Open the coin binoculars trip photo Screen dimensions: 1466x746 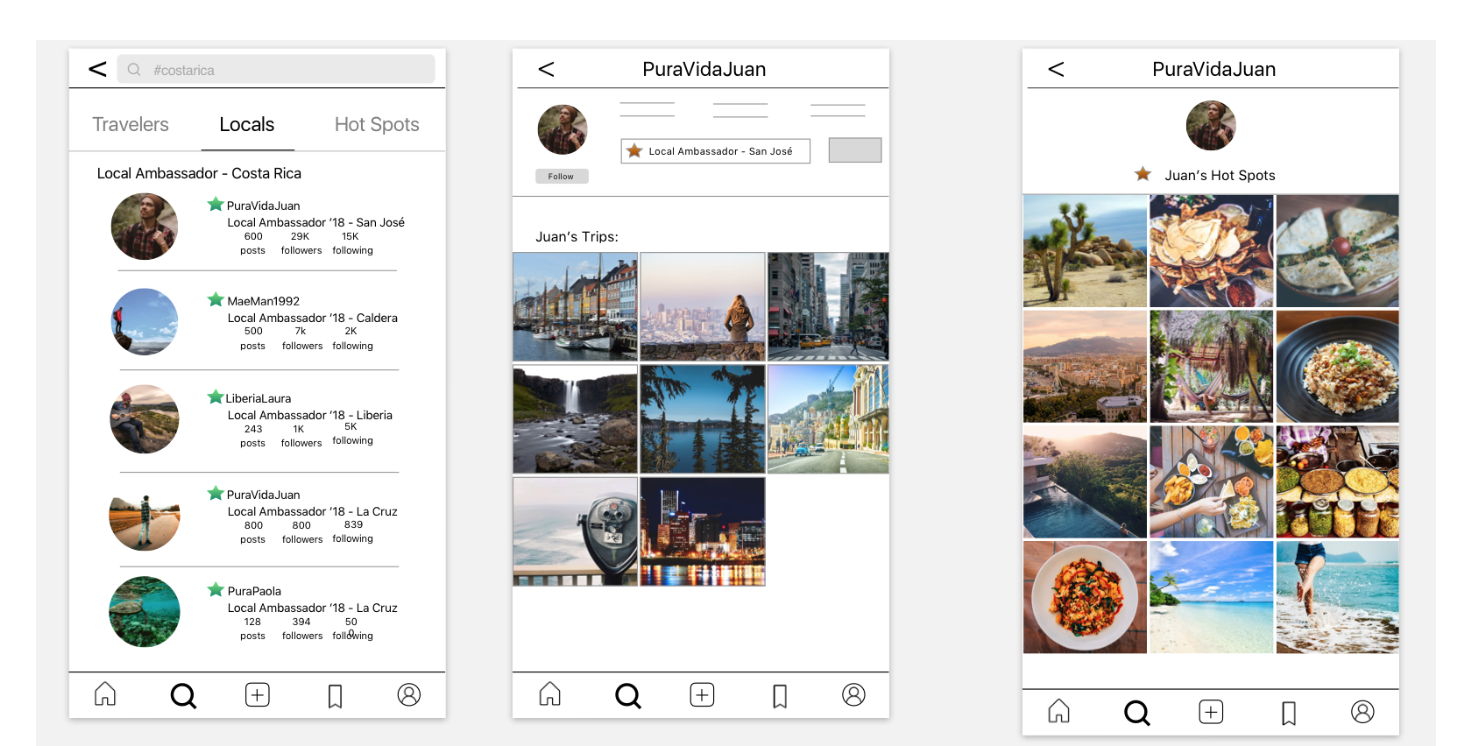(x=575, y=531)
